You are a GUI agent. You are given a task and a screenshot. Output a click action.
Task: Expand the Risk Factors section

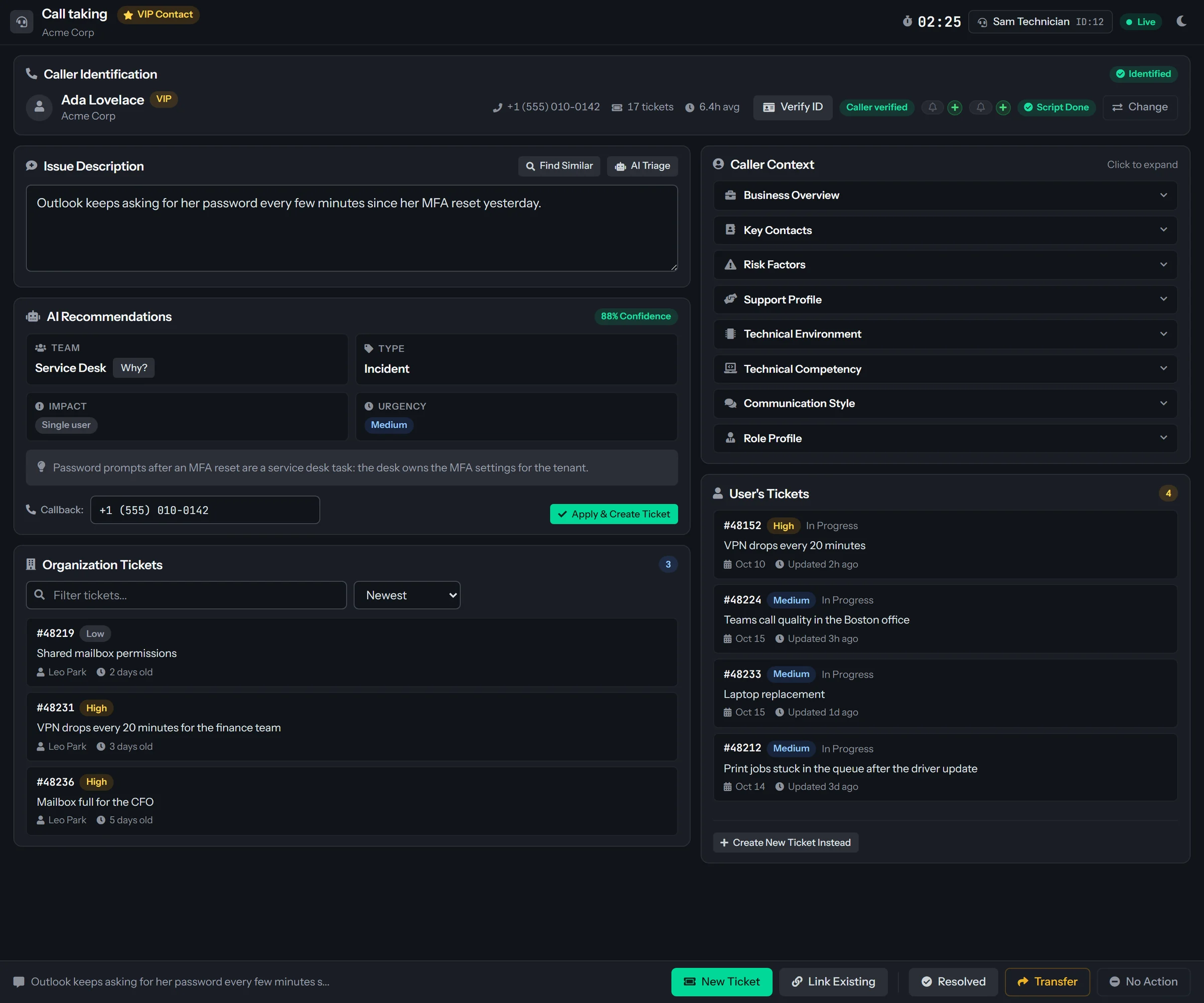pyautogui.click(x=945, y=265)
